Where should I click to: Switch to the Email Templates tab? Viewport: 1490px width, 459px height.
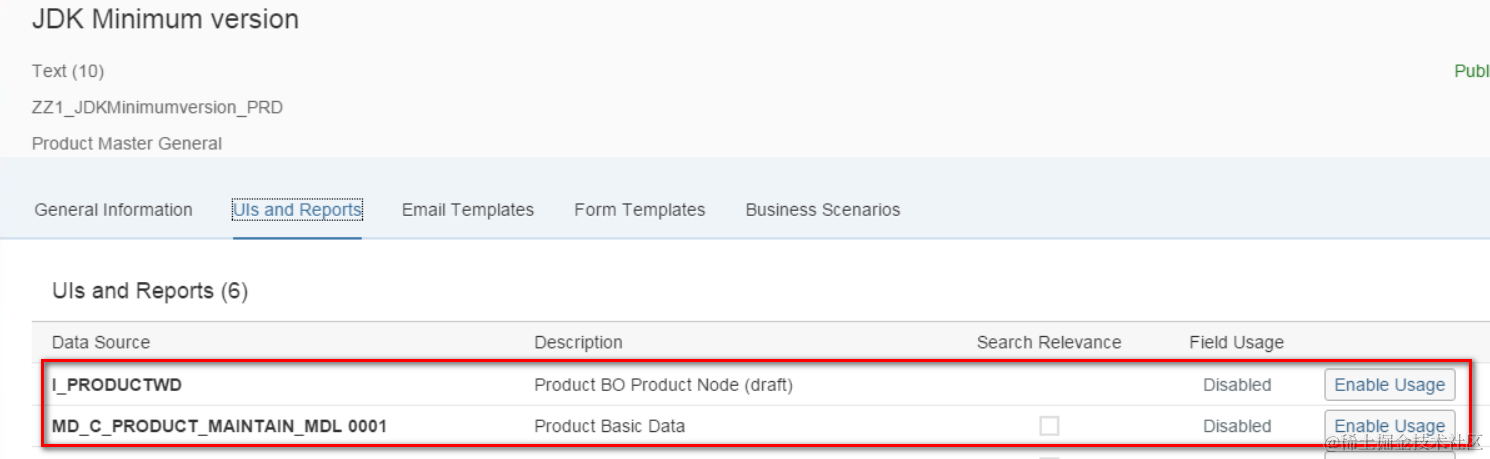[x=467, y=210]
